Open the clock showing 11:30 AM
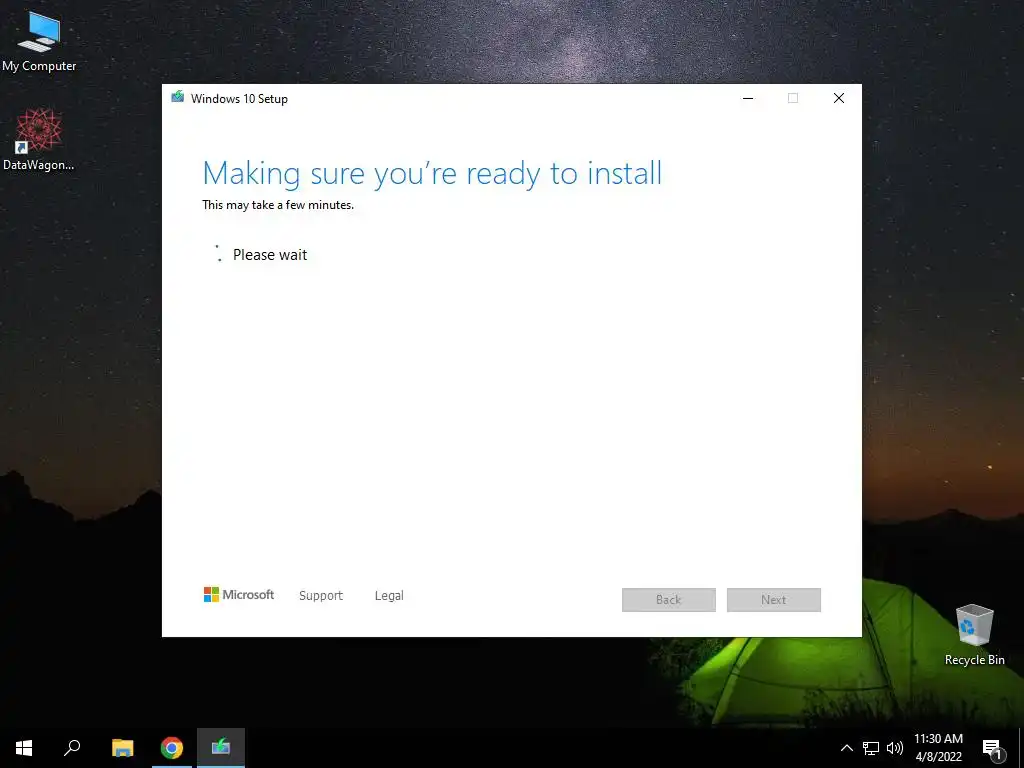 click(x=938, y=748)
